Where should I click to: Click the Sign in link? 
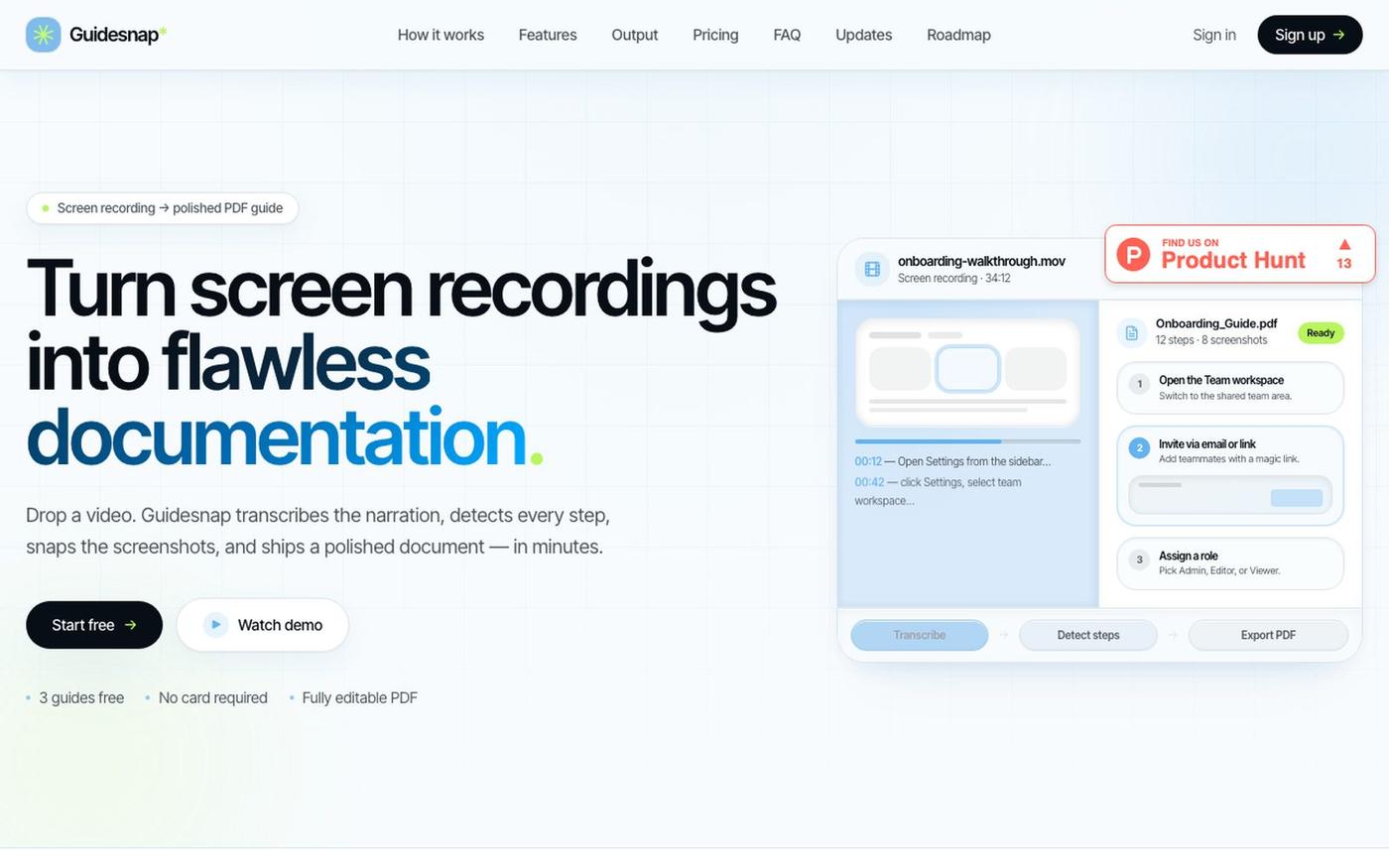pos(1214,35)
